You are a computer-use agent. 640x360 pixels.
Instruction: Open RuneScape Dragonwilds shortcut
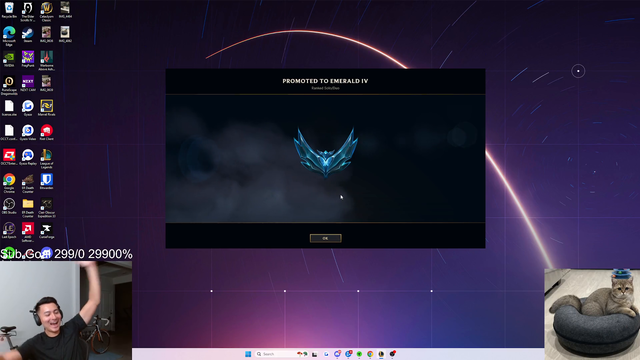9,85
